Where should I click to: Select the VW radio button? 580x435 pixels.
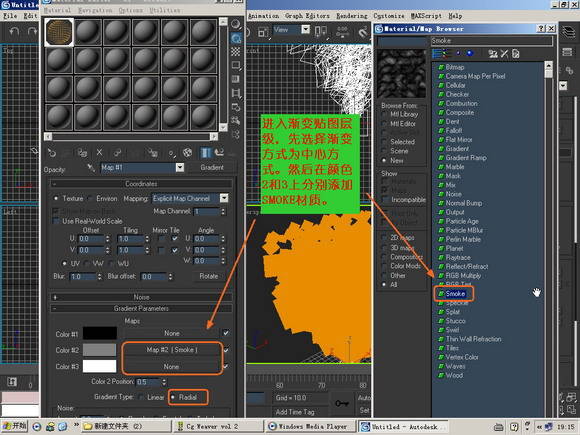(87, 264)
